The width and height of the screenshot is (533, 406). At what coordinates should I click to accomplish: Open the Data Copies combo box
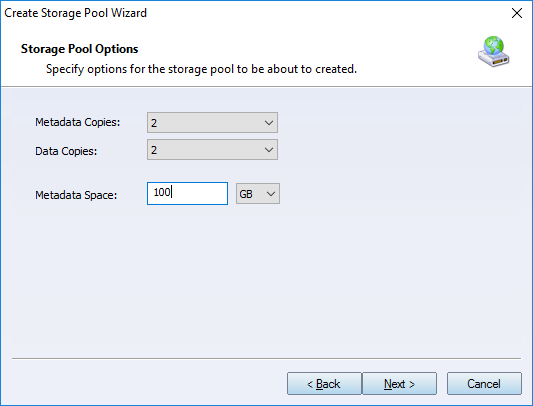click(212, 150)
